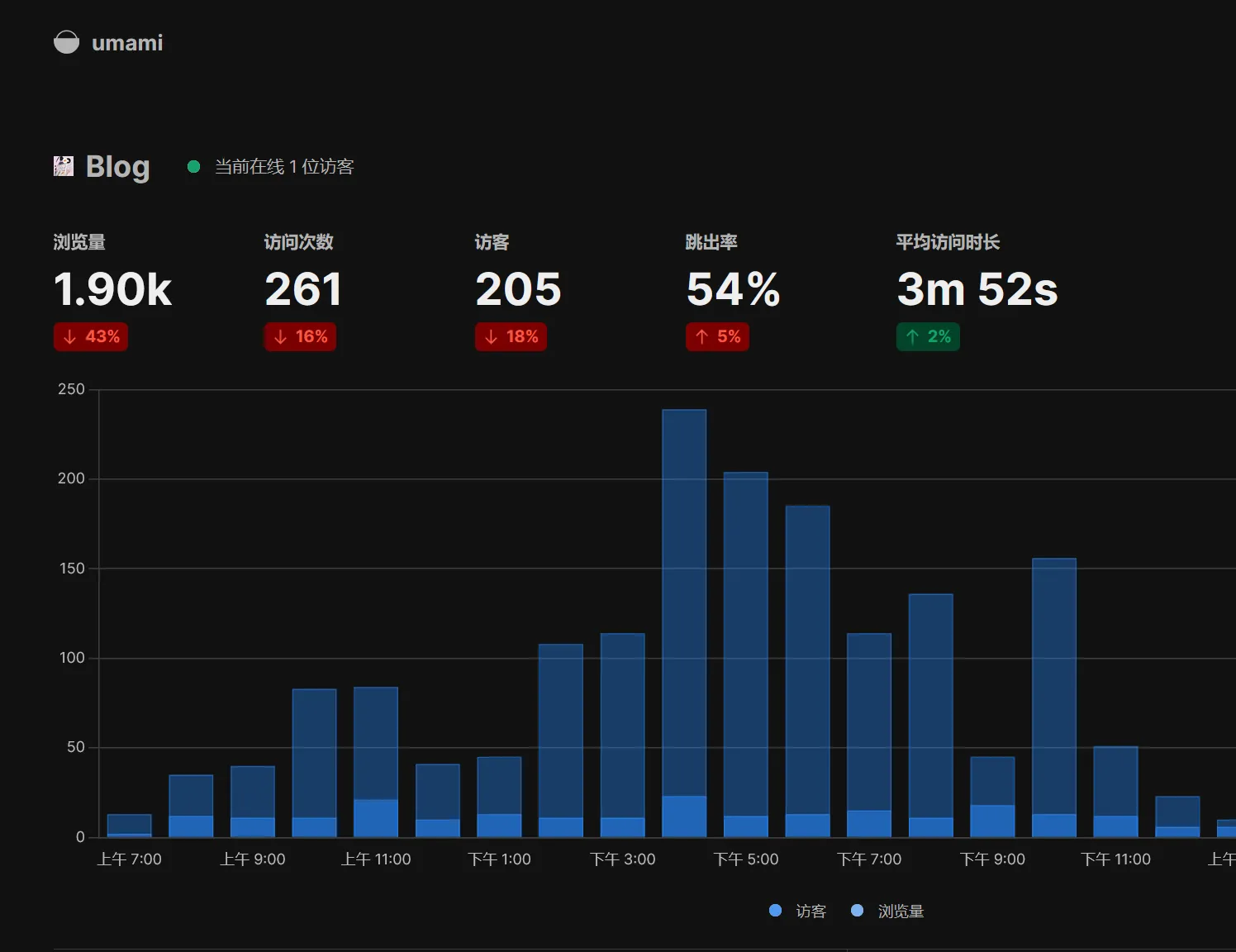Click the down arrow in the 43% badge

click(x=70, y=337)
